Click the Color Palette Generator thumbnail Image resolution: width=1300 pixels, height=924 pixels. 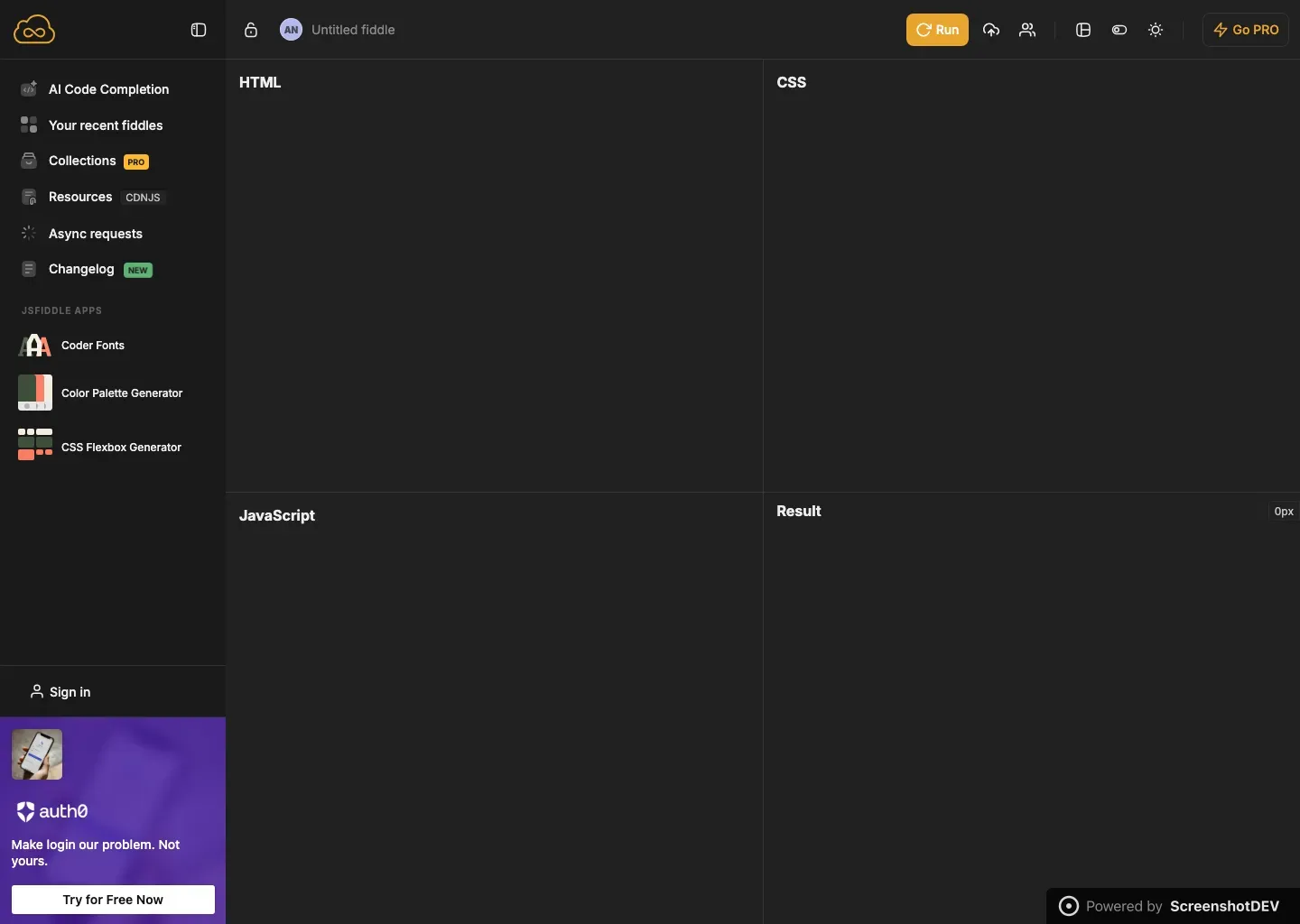[35, 393]
